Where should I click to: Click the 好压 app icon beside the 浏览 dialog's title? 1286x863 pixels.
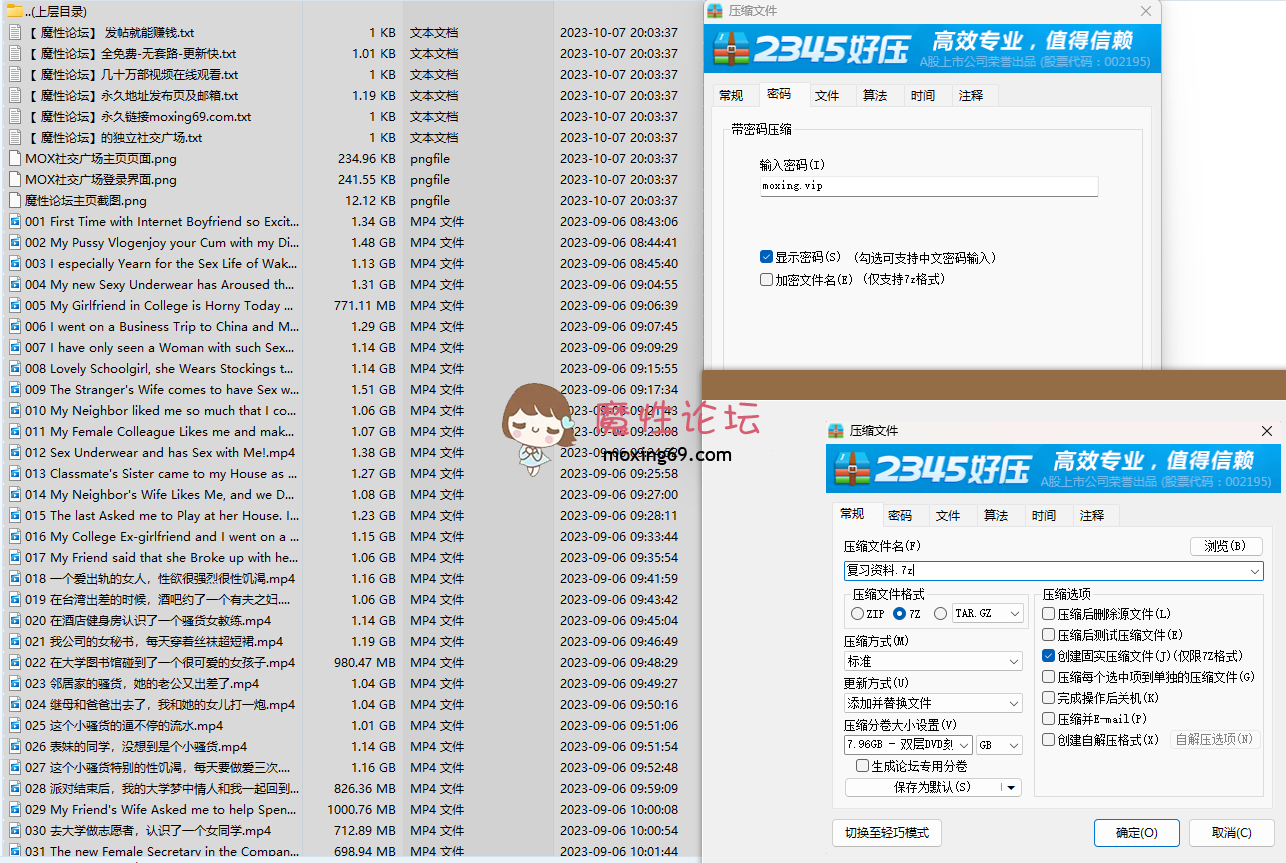(x=836, y=431)
